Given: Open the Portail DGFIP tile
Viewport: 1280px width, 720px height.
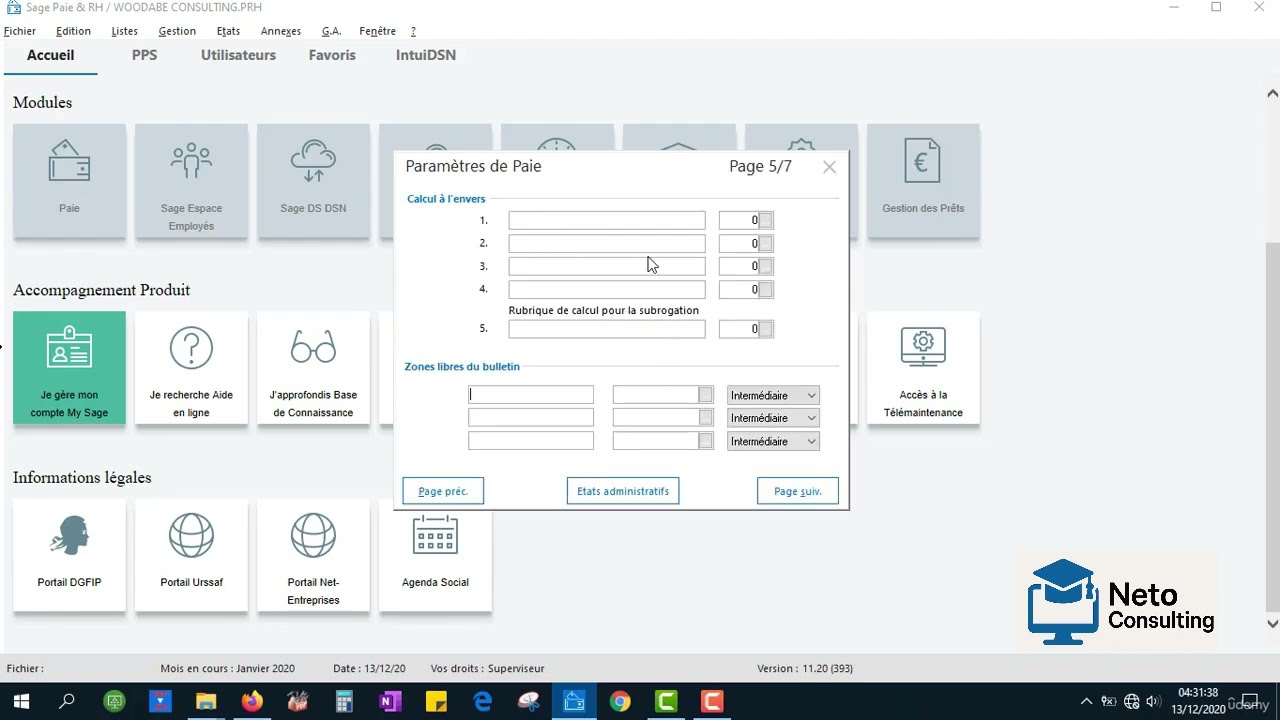Looking at the screenshot, I should [x=69, y=555].
